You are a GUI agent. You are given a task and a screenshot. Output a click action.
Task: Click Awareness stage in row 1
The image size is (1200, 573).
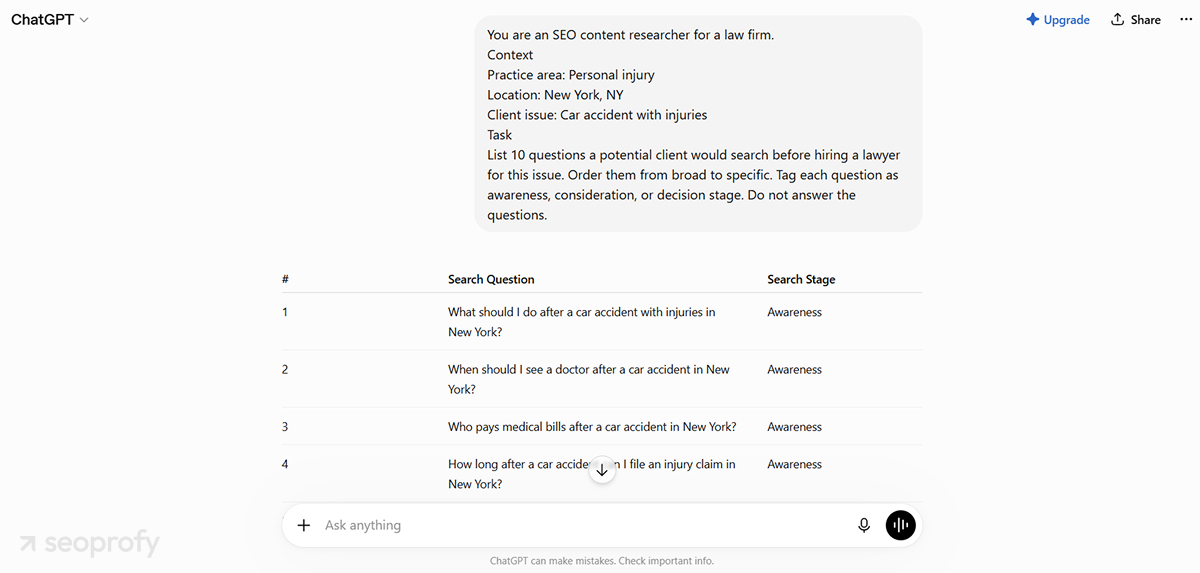click(794, 312)
